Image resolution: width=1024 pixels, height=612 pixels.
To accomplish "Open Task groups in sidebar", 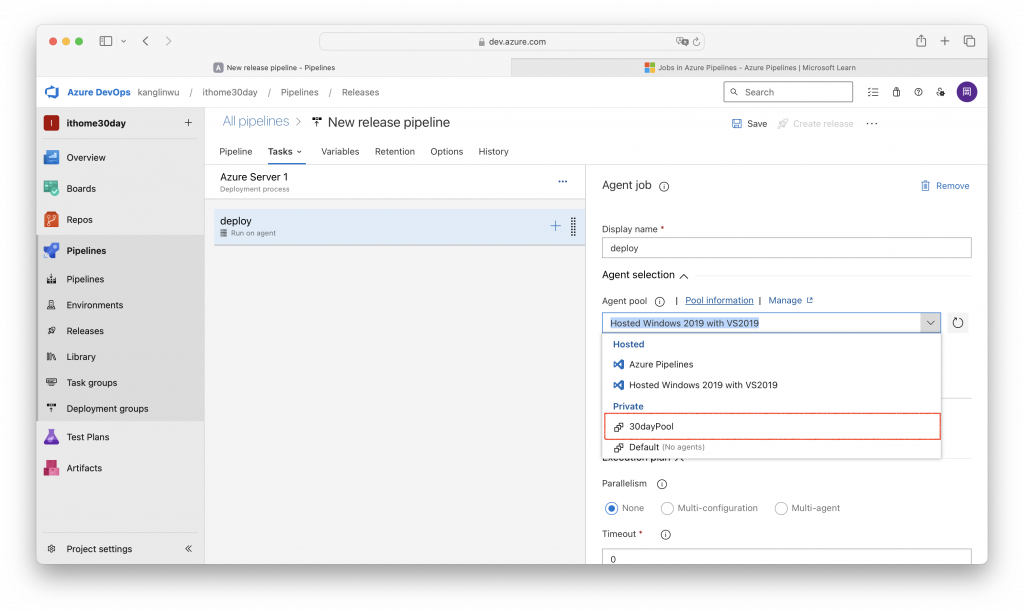I will pos(91,383).
